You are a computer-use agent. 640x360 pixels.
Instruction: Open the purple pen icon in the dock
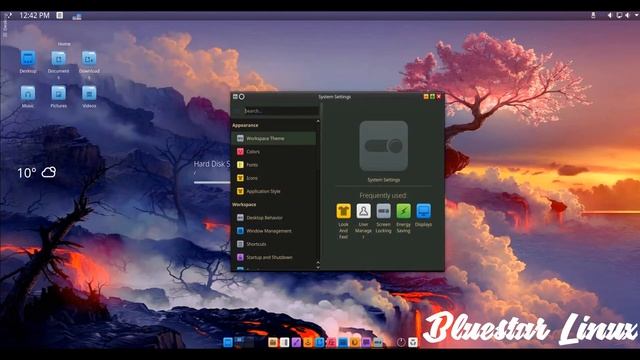[296, 342]
